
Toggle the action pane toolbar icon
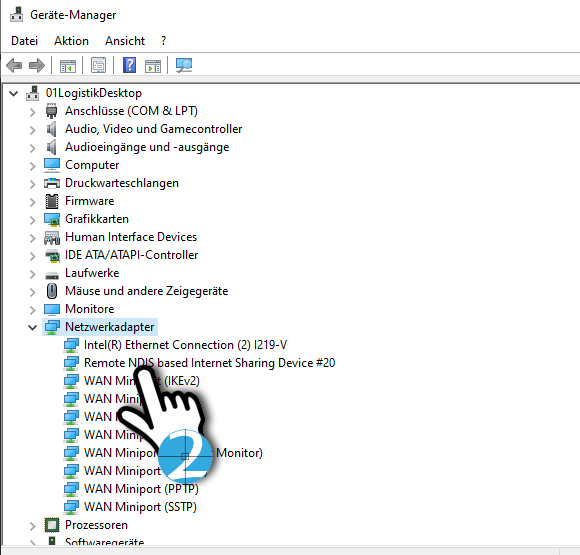click(153, 65)
